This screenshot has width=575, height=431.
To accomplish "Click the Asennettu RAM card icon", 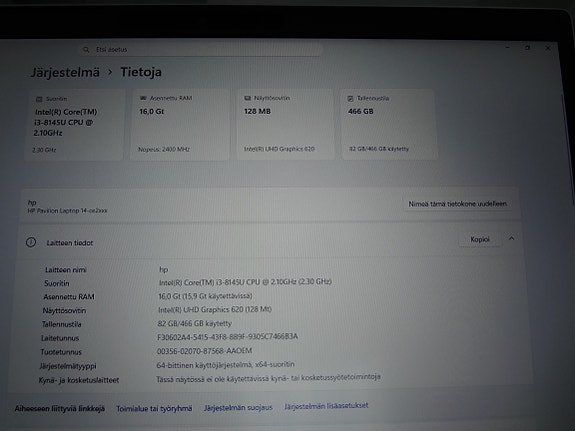I will (x=143, y=98).
